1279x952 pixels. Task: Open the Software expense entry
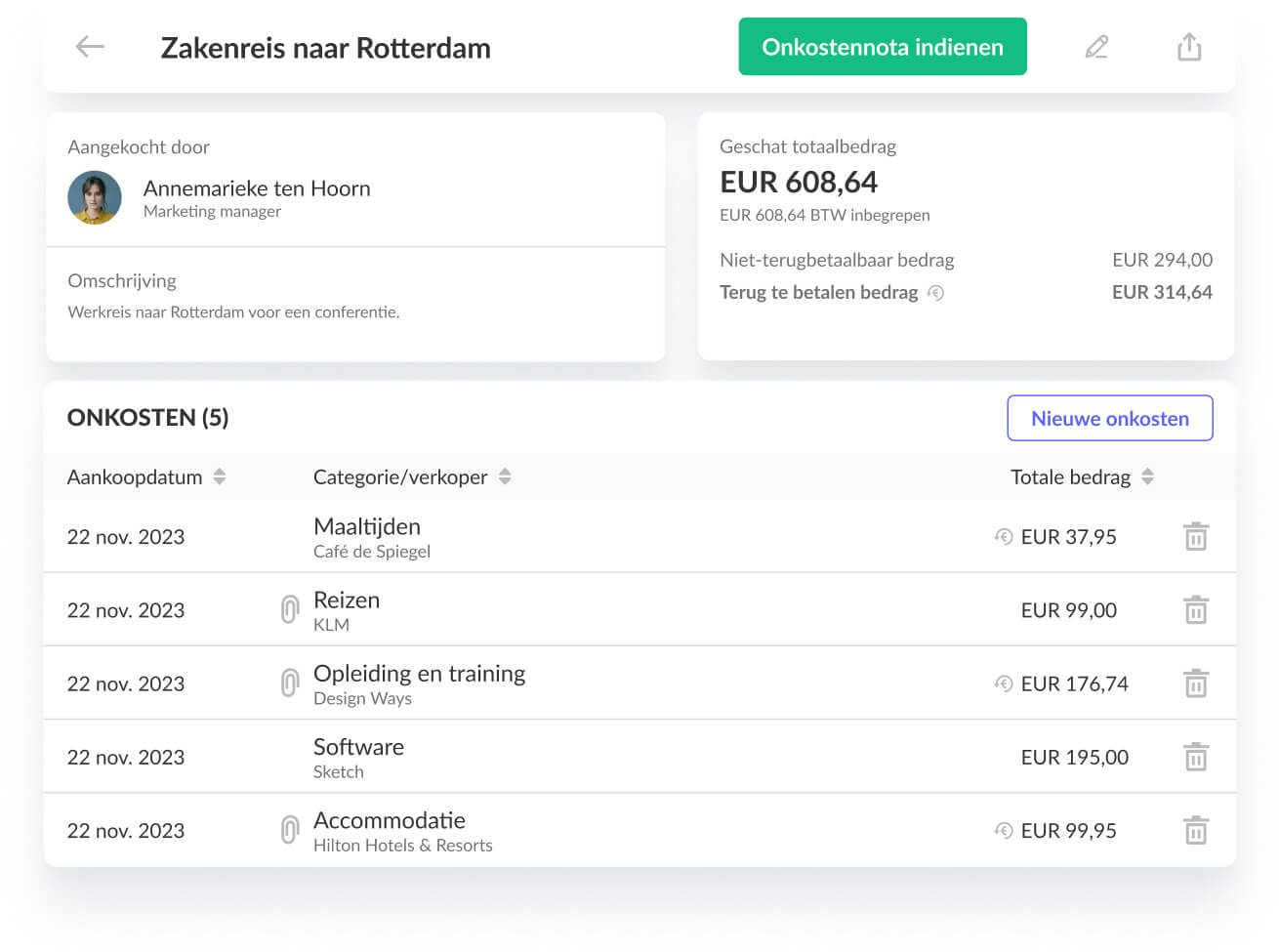[639, 757]
